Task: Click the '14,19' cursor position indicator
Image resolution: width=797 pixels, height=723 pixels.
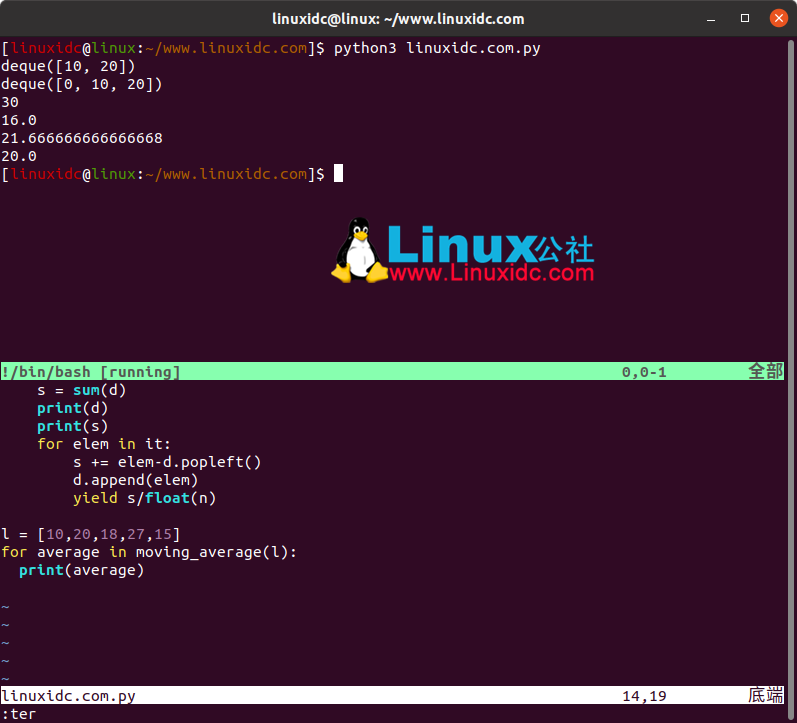Action: (x=644, y=696)
